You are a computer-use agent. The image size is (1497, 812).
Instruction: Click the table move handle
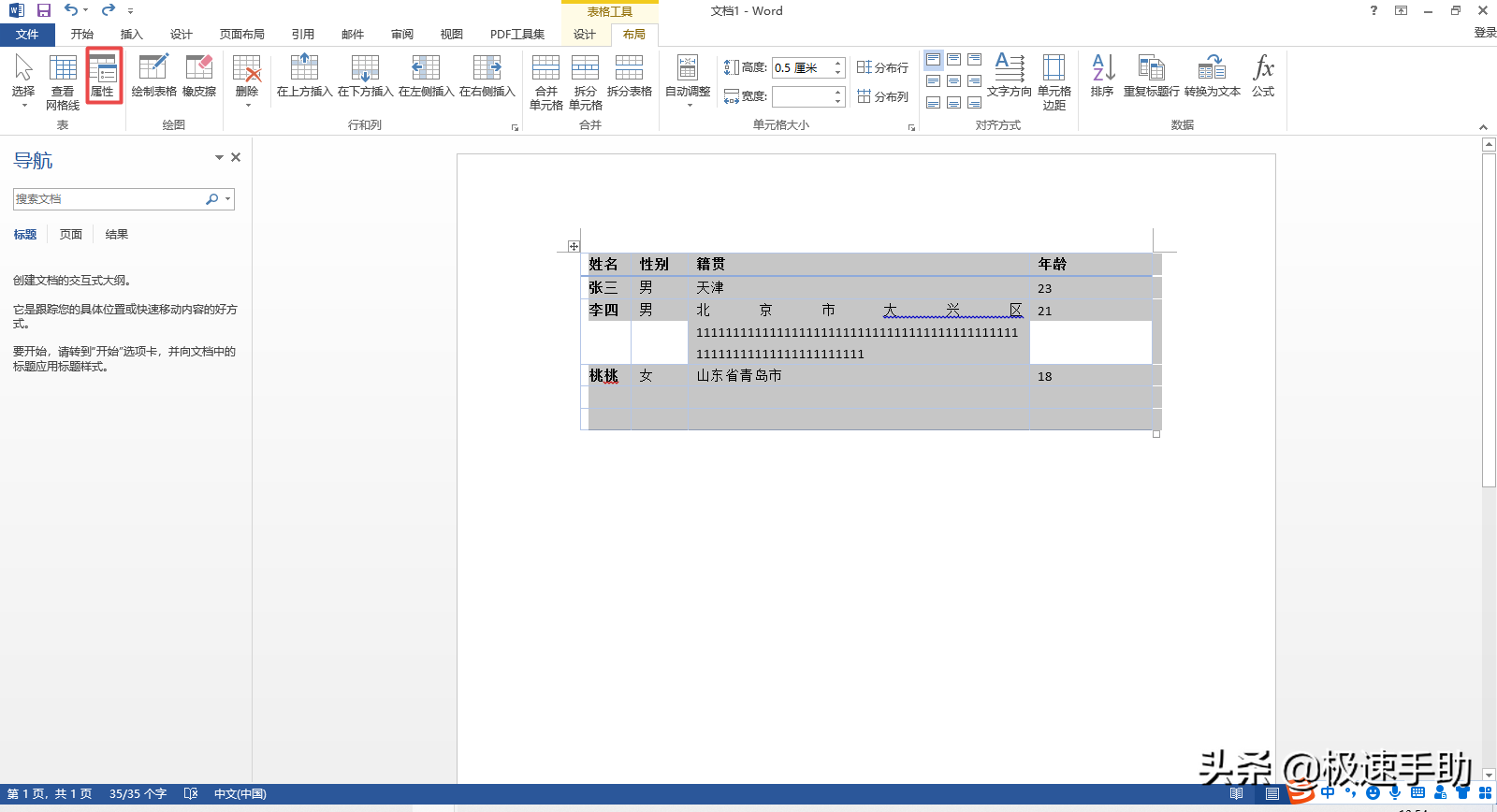coord(574,246)
